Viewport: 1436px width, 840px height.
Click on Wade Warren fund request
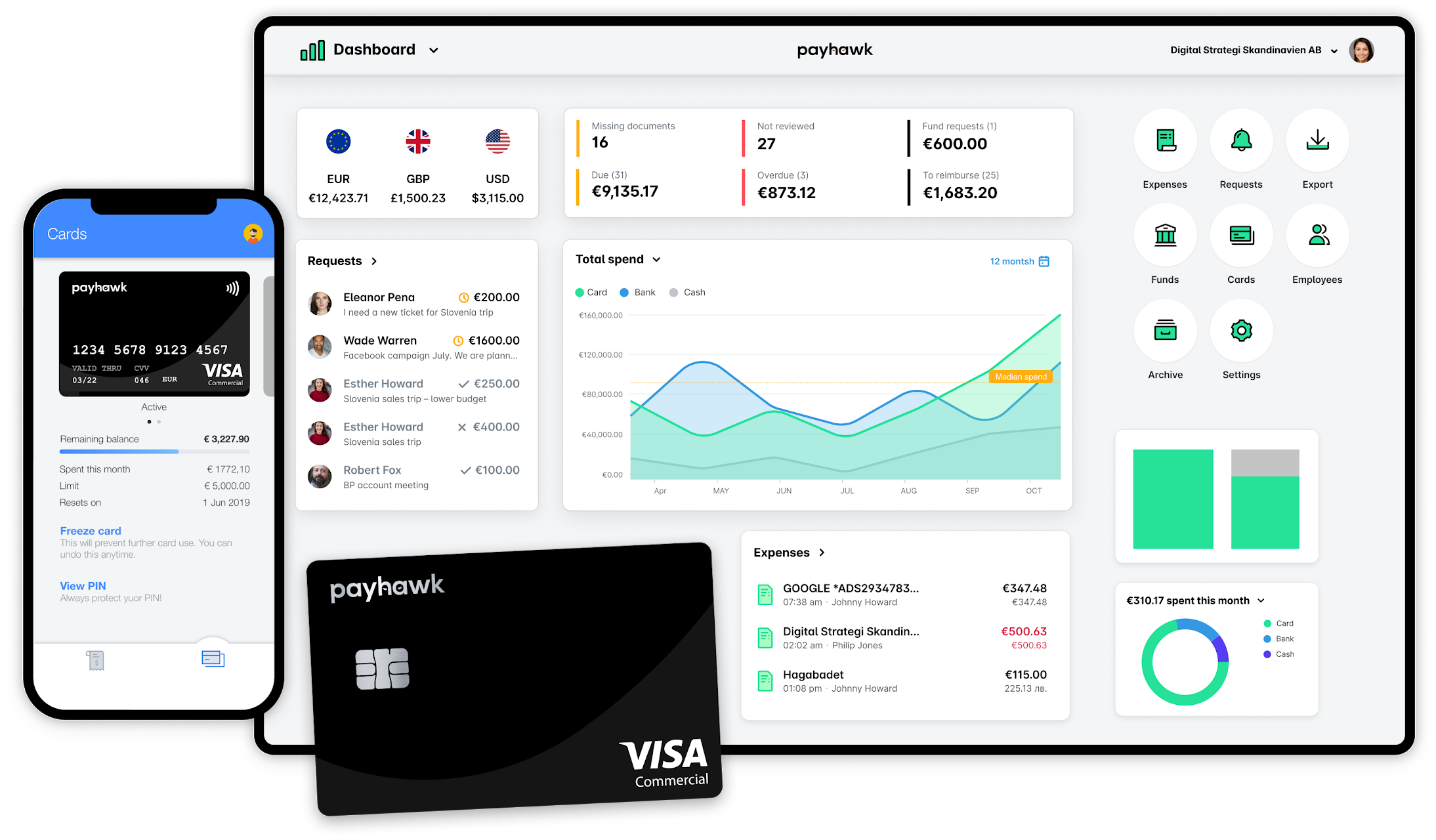(415, 347)
